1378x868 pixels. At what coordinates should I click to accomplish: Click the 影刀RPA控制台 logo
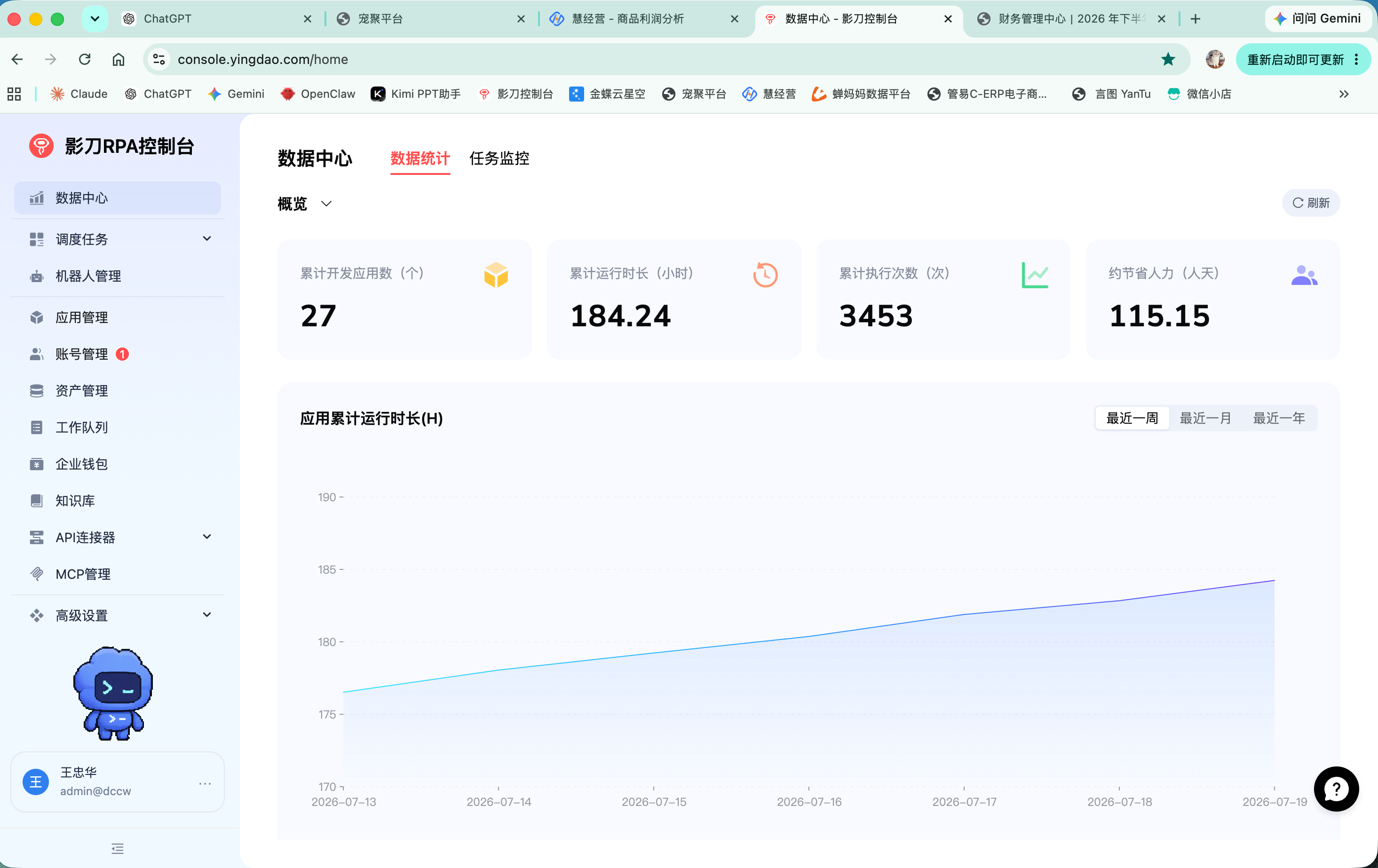41,146
